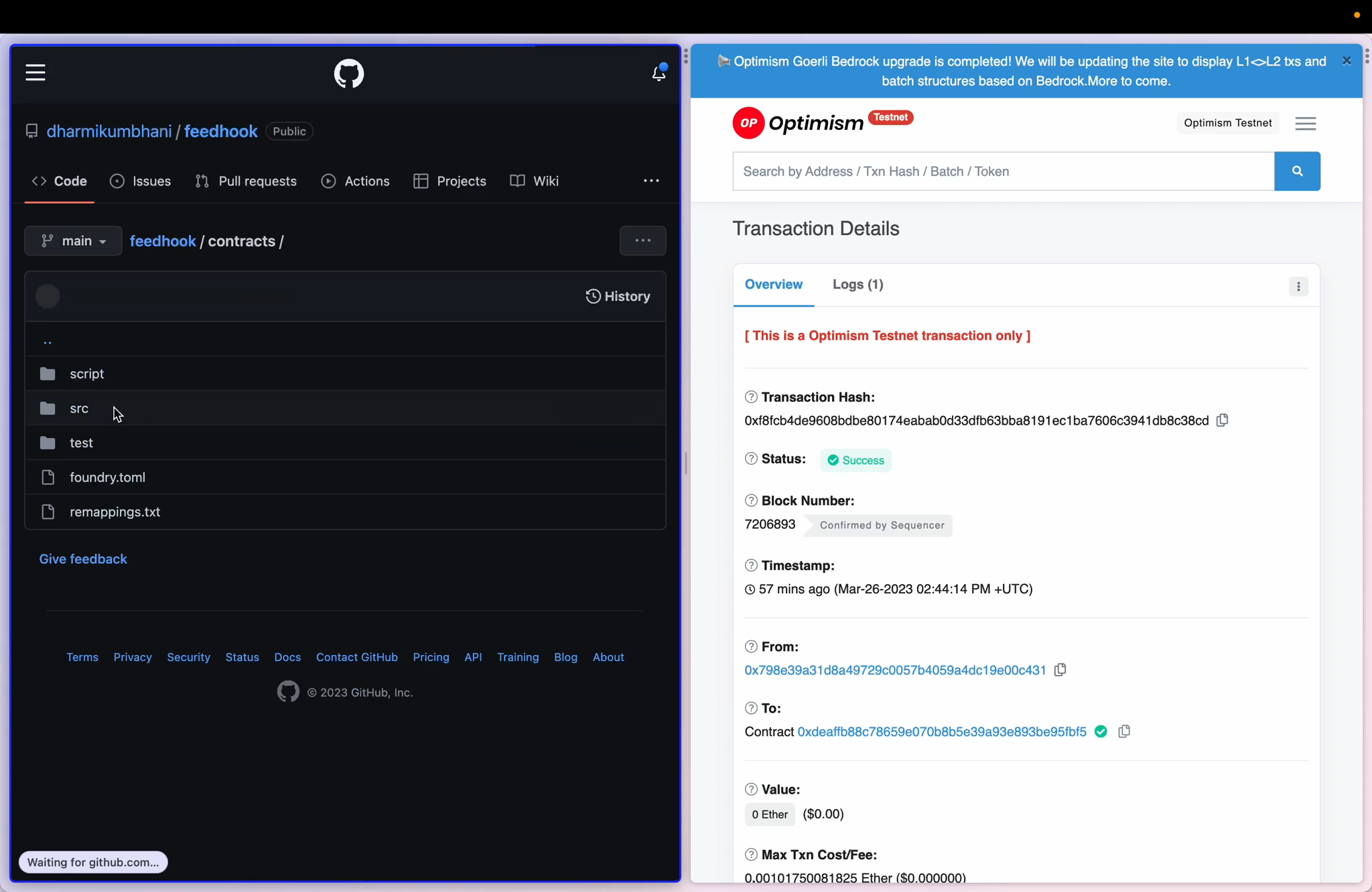Open the Status footer link
The width and height of the screenshot is (1372, 892).
point(243,657)
